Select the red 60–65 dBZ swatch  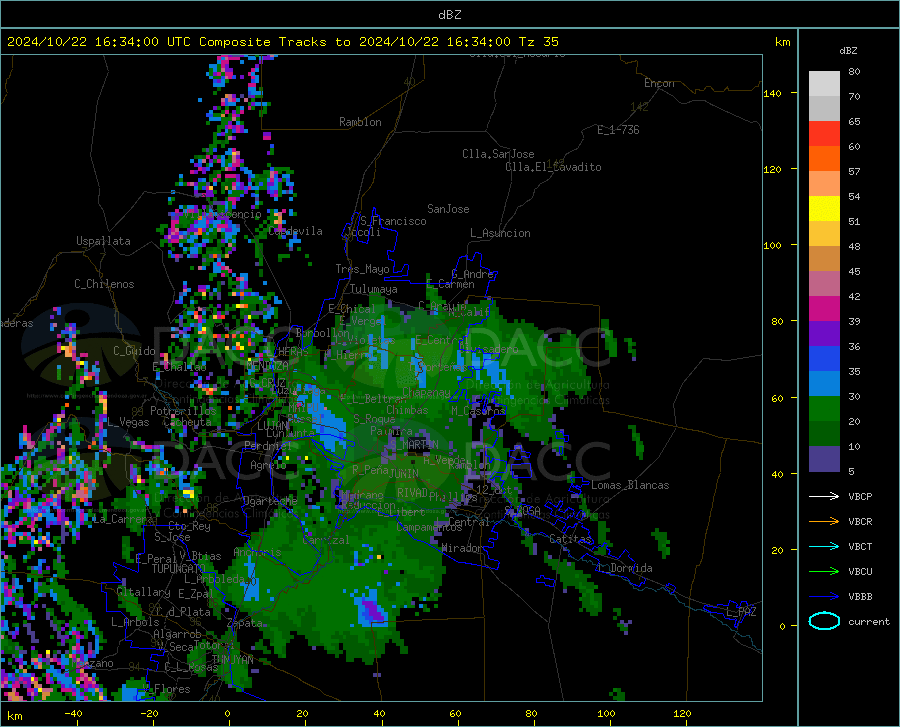[824, 134]
